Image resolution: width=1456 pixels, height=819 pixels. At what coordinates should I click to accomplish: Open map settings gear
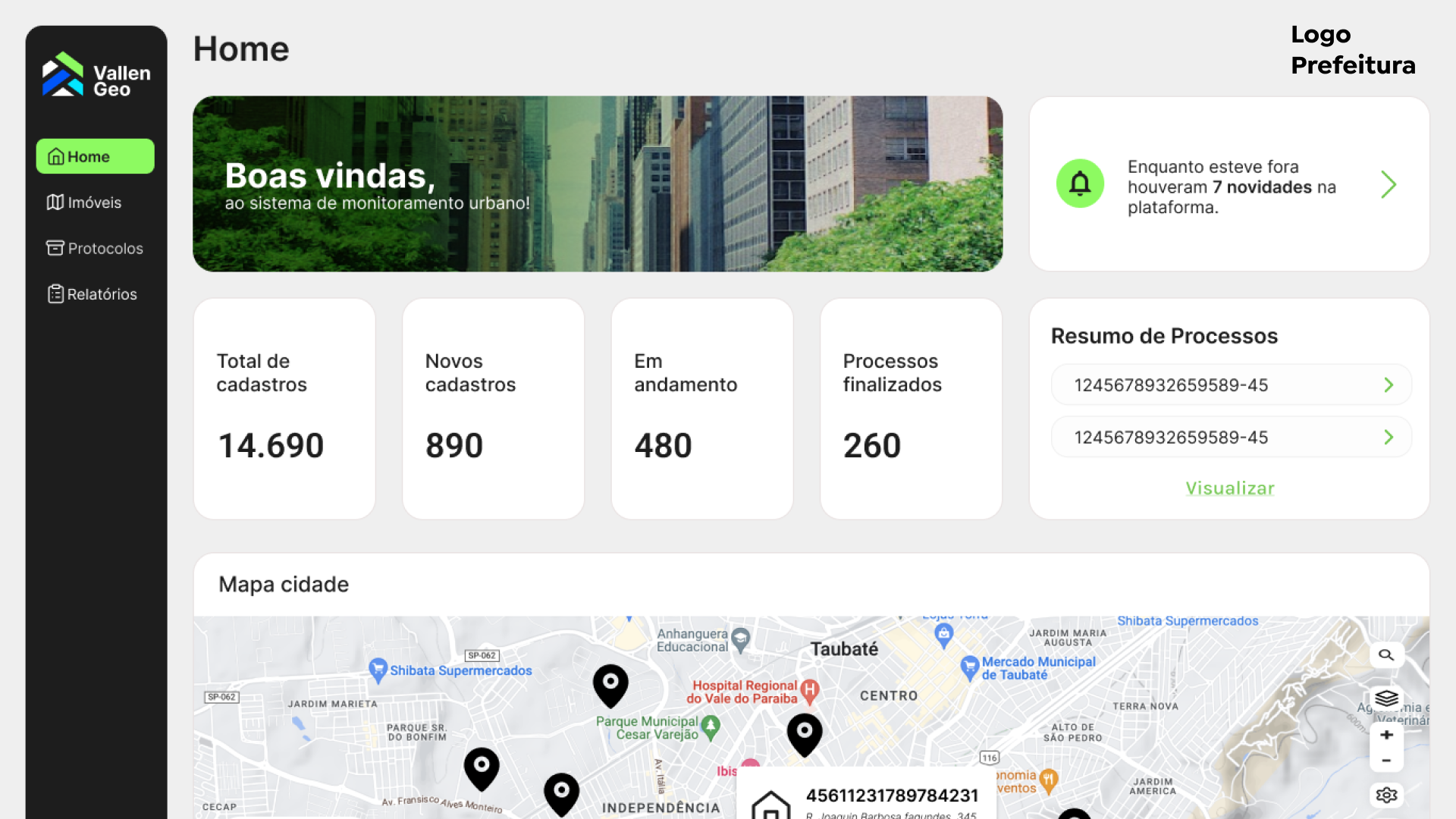(x=1386, y=795)
